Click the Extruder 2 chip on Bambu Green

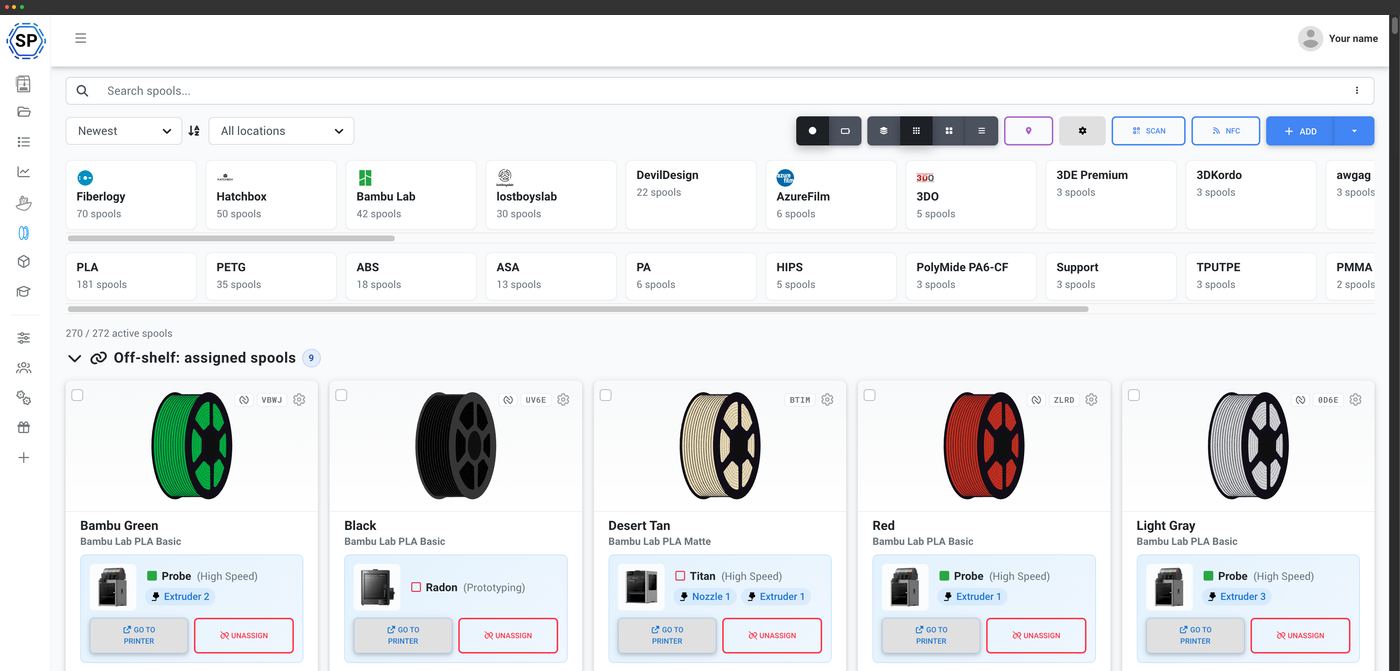[180, 596]
